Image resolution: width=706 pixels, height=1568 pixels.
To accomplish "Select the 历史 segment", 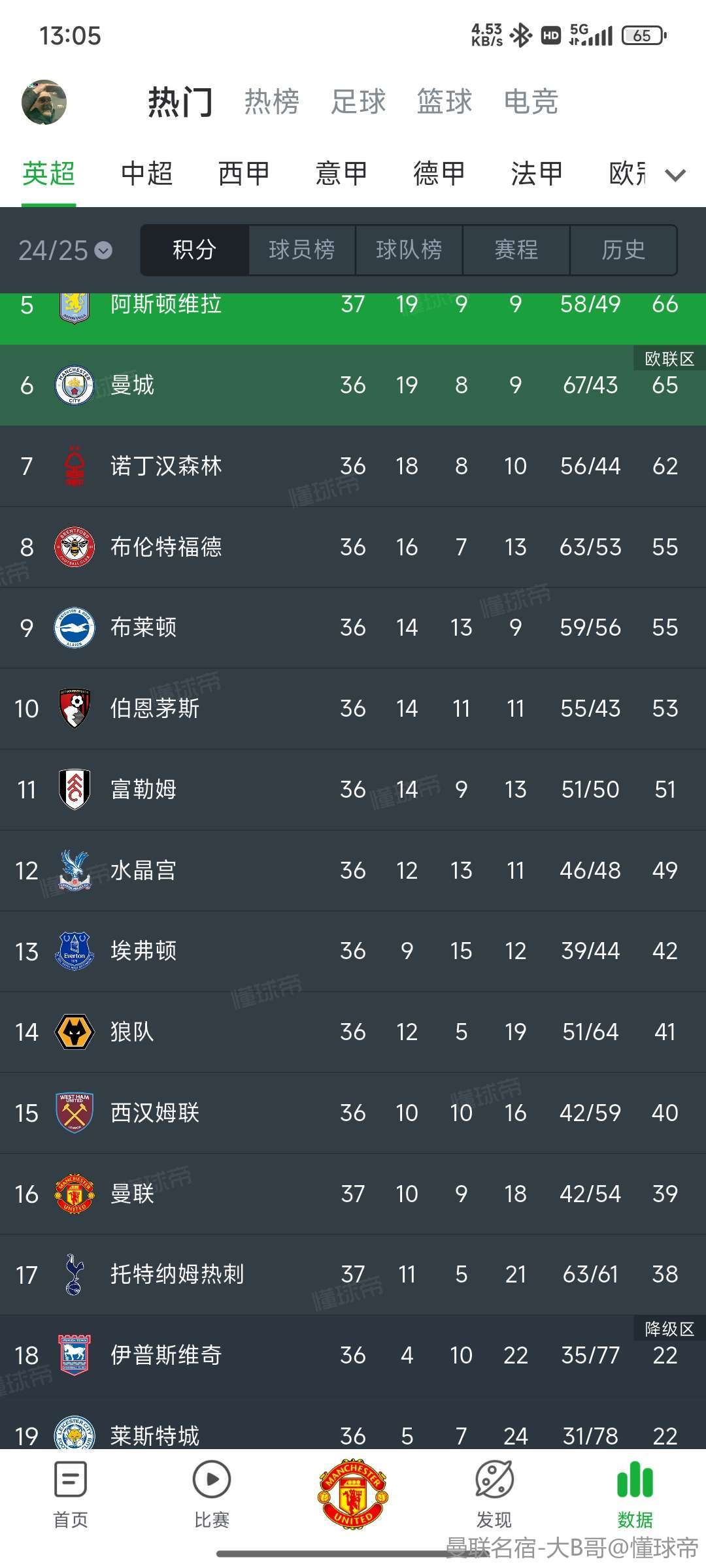I will click(x=623, y=250).
